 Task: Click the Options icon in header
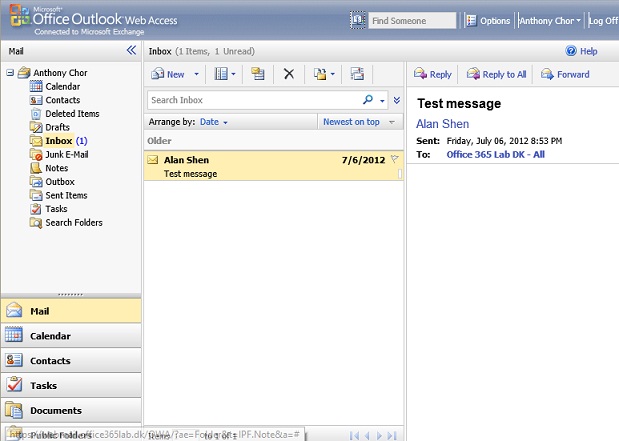click(471, 21)
